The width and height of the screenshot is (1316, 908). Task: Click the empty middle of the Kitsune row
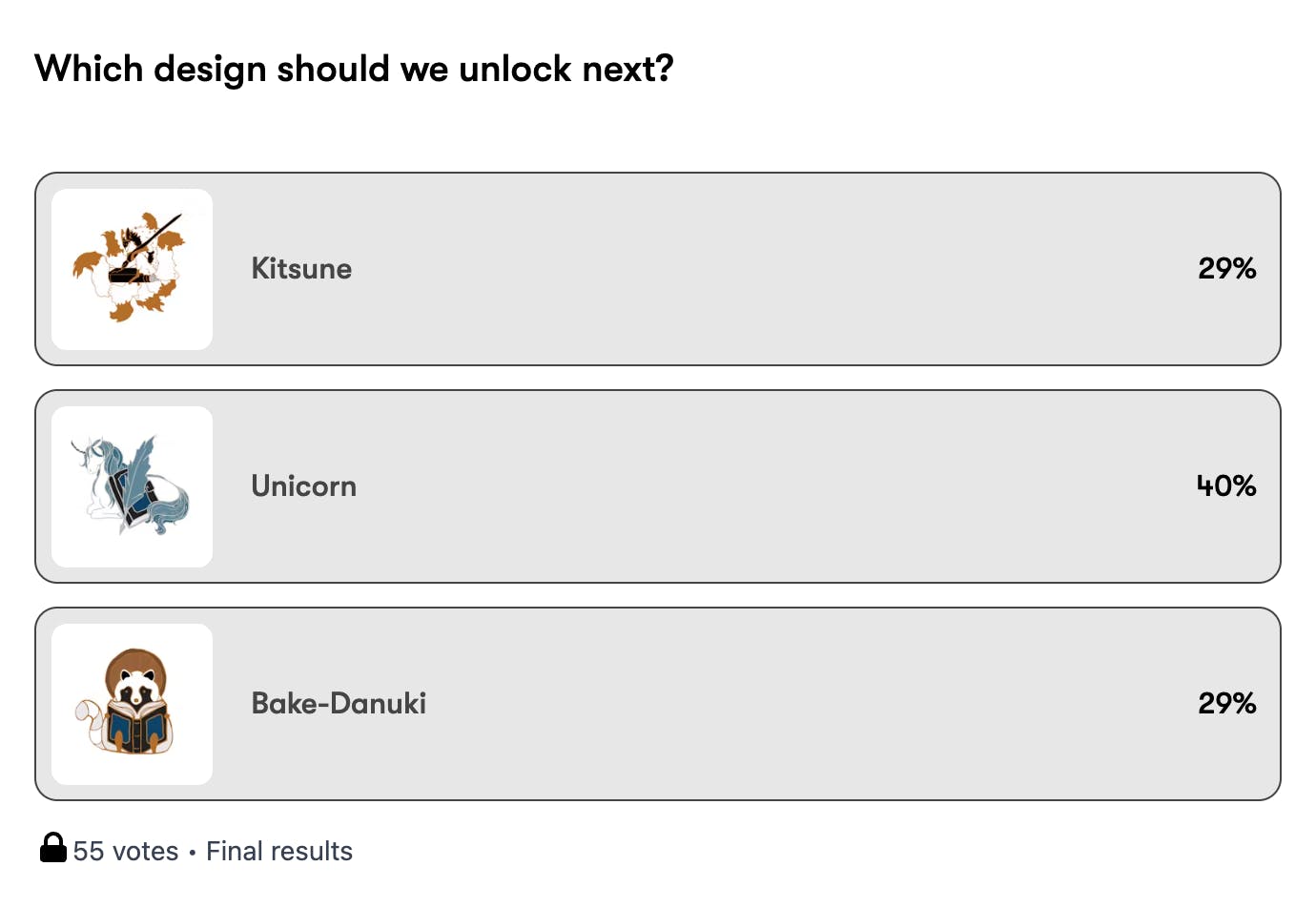763,269
